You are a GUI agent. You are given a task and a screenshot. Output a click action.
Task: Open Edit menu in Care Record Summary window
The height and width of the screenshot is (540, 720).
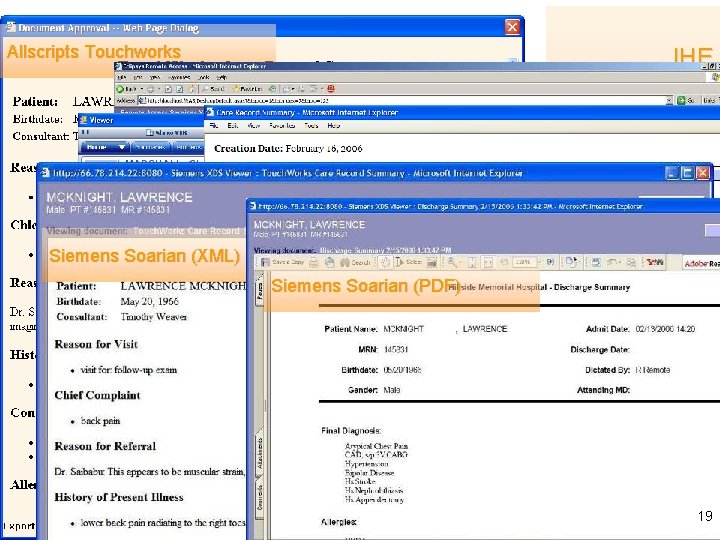[233, 125]
